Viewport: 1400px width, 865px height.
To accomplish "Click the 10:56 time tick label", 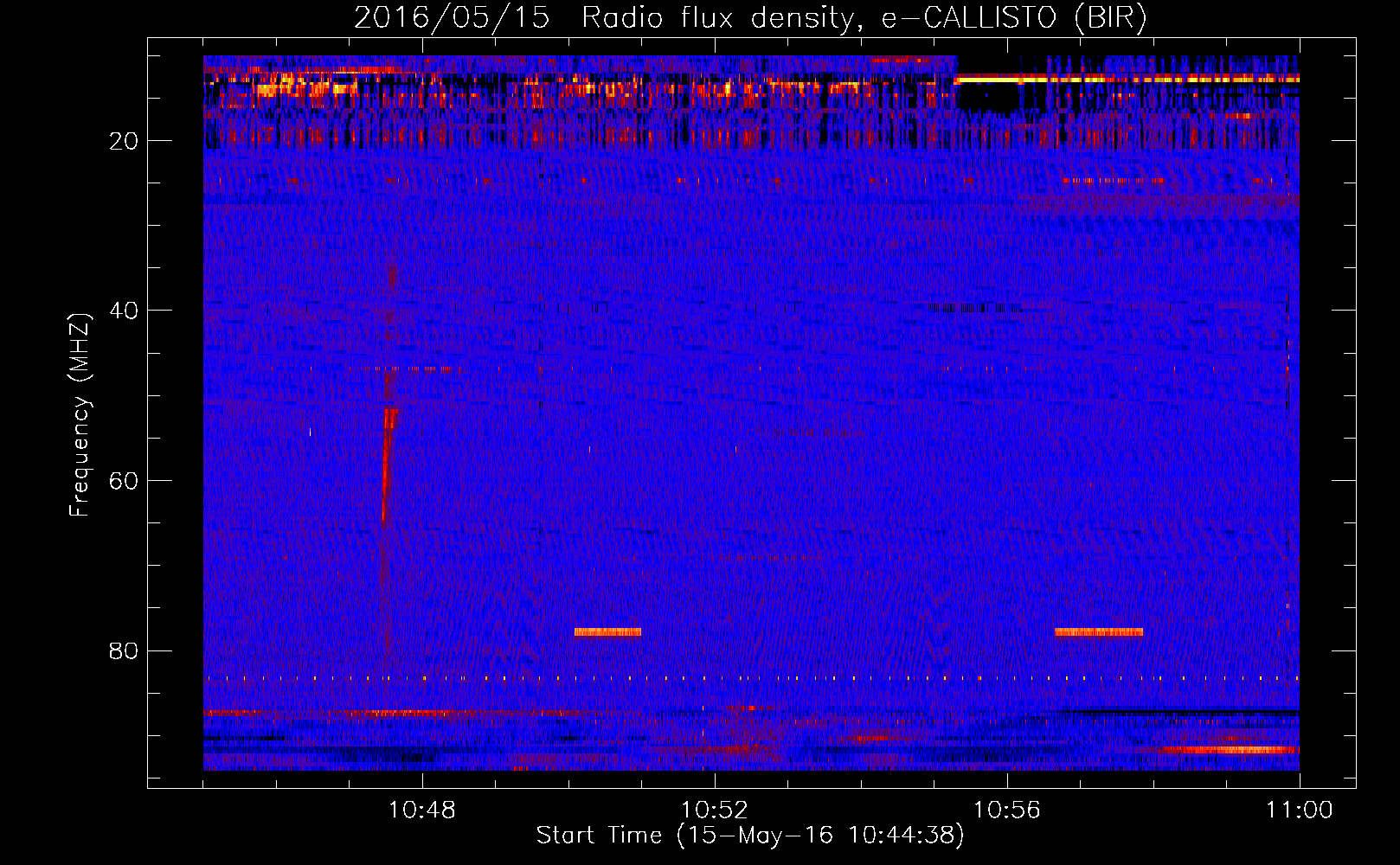I will point(1007,811).
